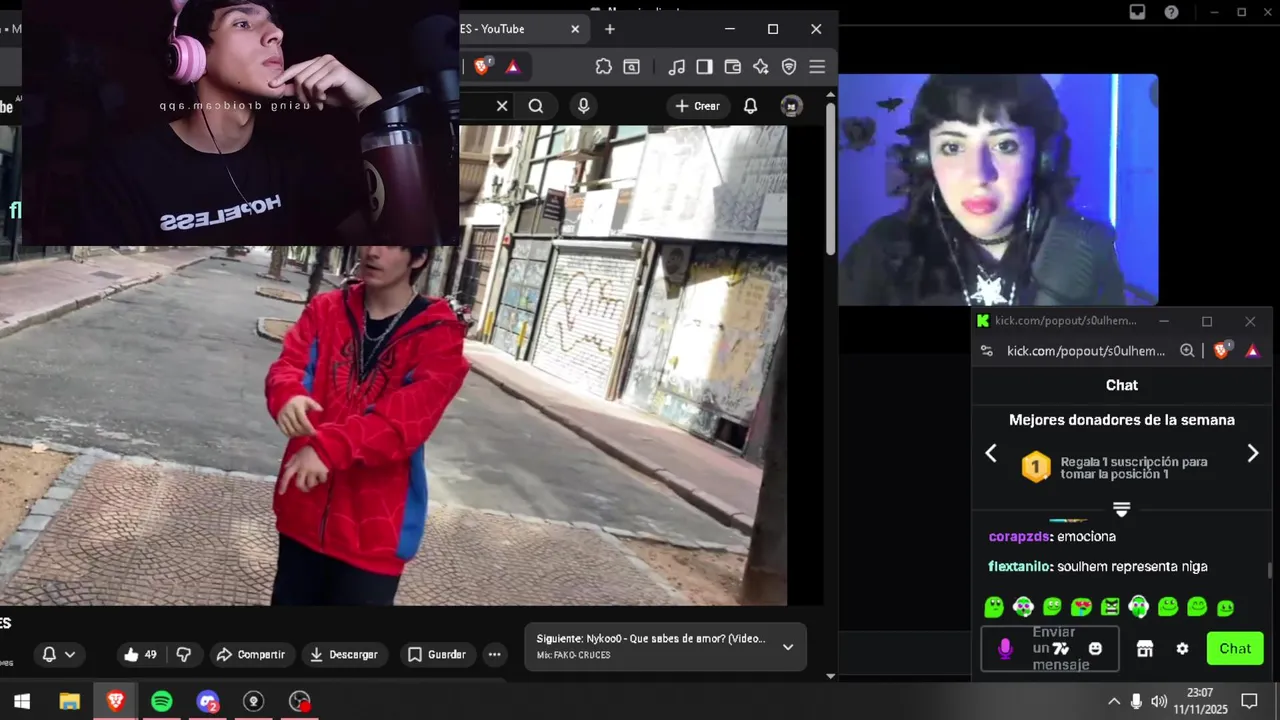
Task: Open the Brave media playlist music-note icon
Action: click(677, 67)
